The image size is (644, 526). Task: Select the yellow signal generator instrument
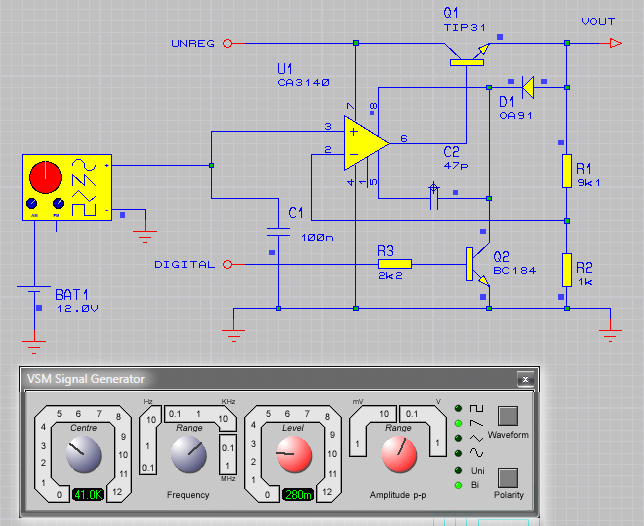click(67, 188)
